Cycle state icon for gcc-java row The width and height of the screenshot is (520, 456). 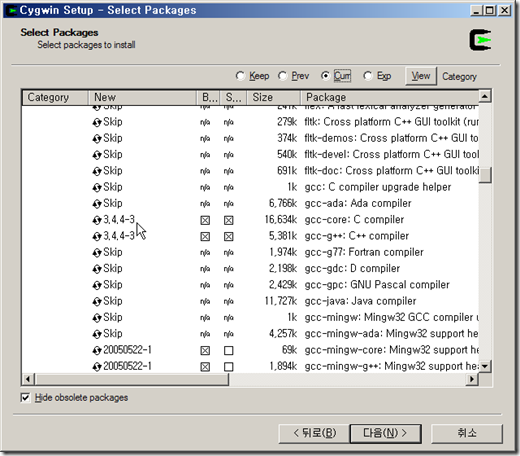point(97,302)
